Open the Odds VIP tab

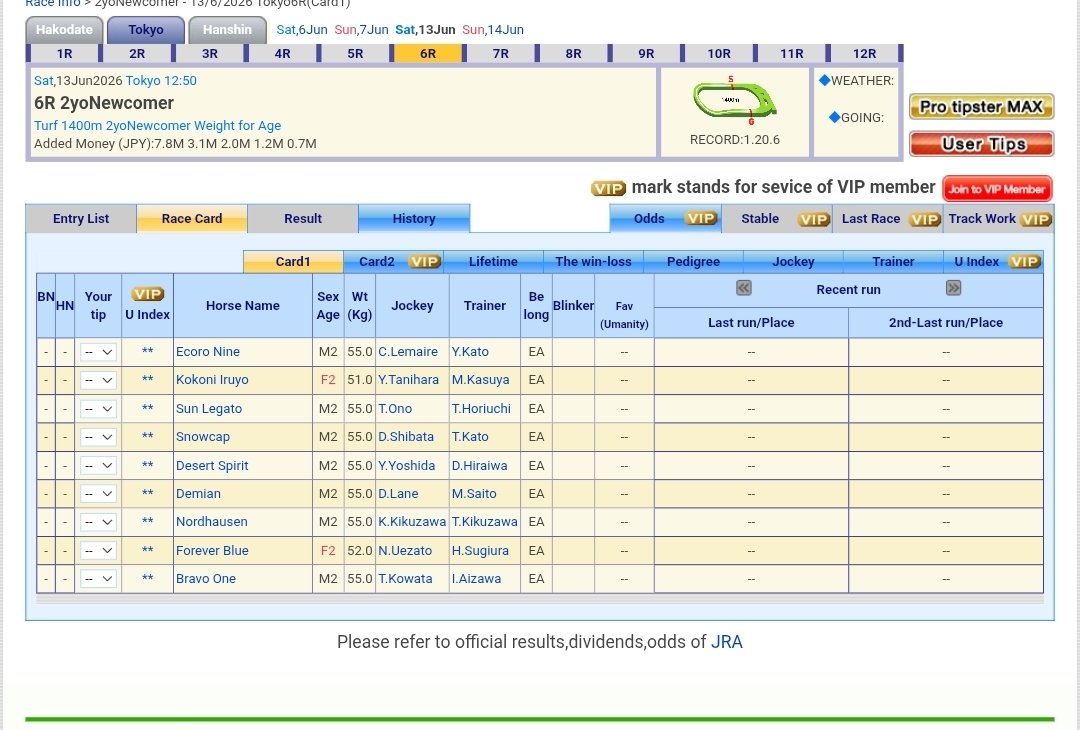tap(665, 218)
